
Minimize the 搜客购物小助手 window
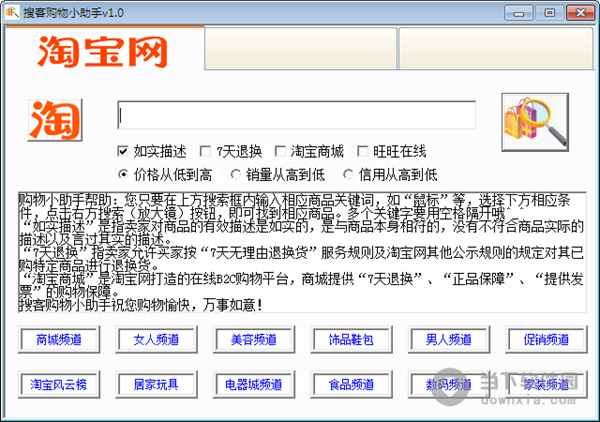coord(518,13)
